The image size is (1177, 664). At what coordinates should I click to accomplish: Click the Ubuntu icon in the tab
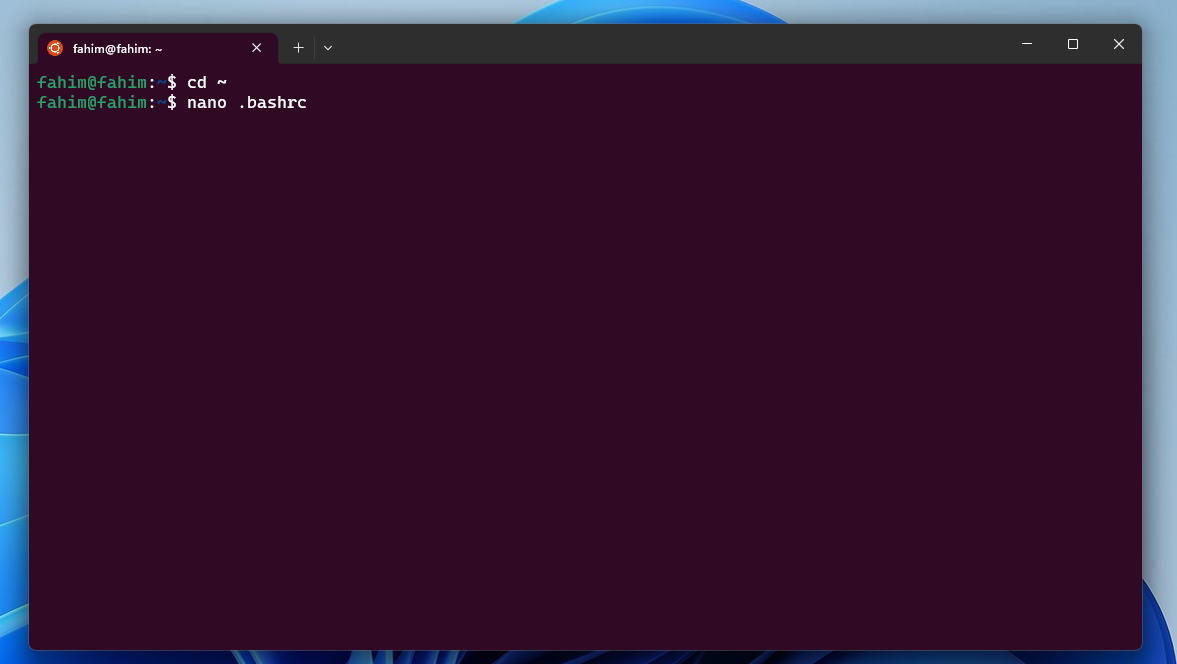coord(55,48)
